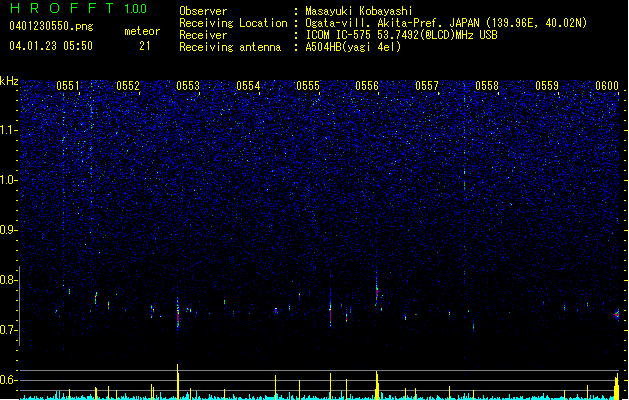Click the 0554 time marker
This screenshot has width=629, height=400.
point(248,86)
